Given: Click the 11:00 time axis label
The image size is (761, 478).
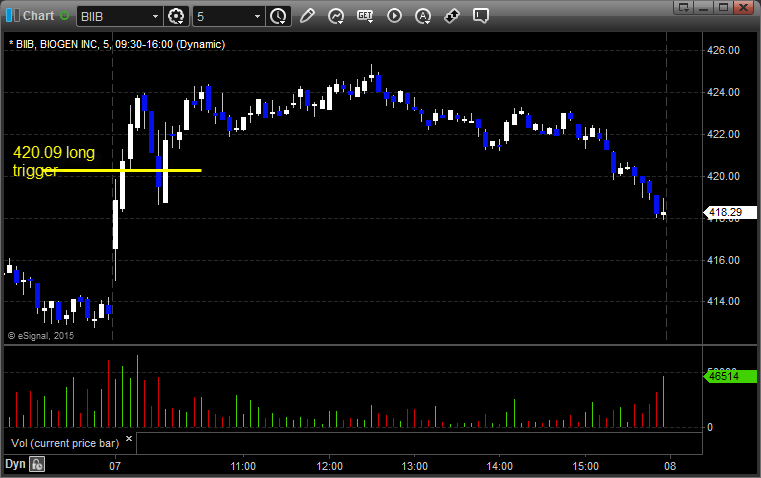Looking at the screenshot, I should [243, 466].
